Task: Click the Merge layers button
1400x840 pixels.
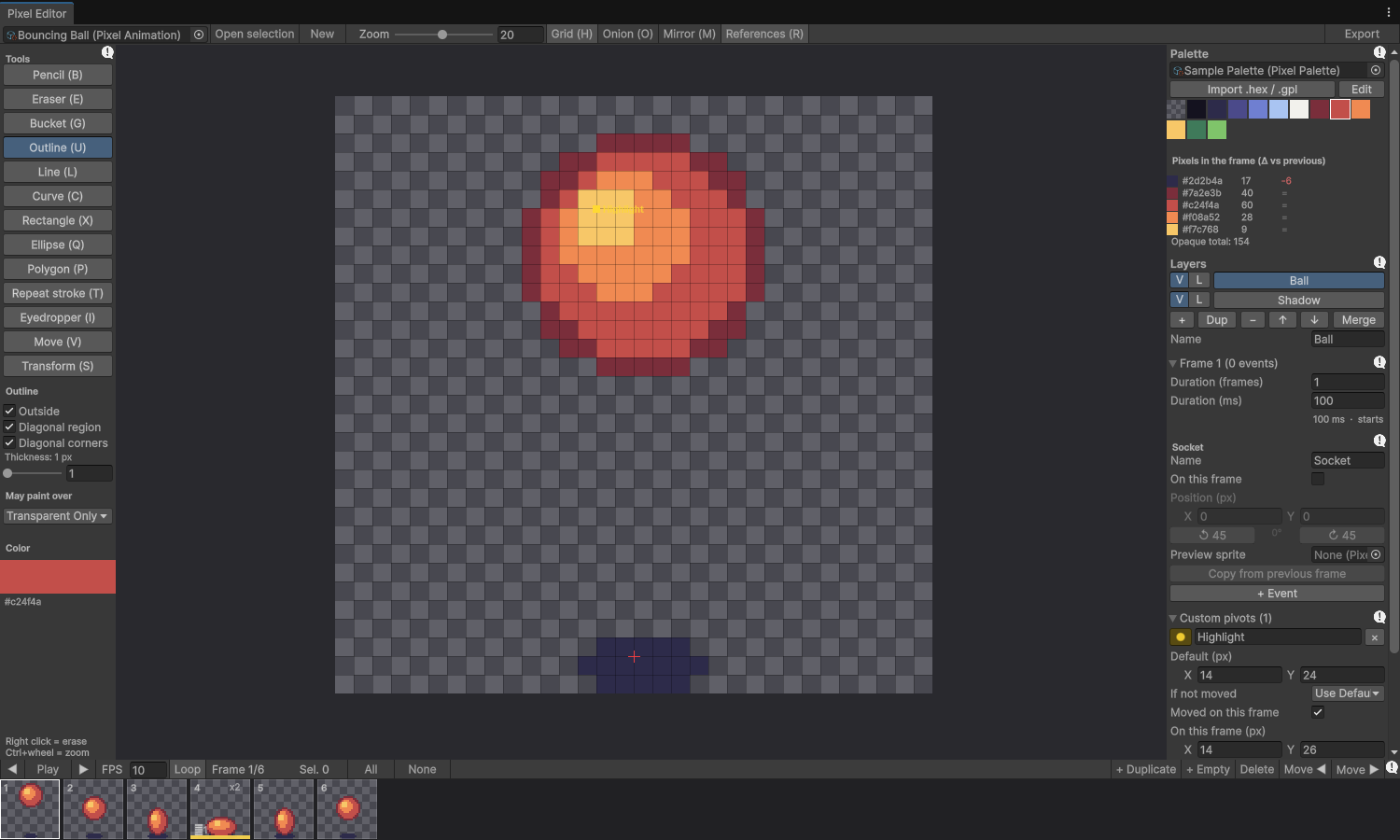Action: [1358, 320]
